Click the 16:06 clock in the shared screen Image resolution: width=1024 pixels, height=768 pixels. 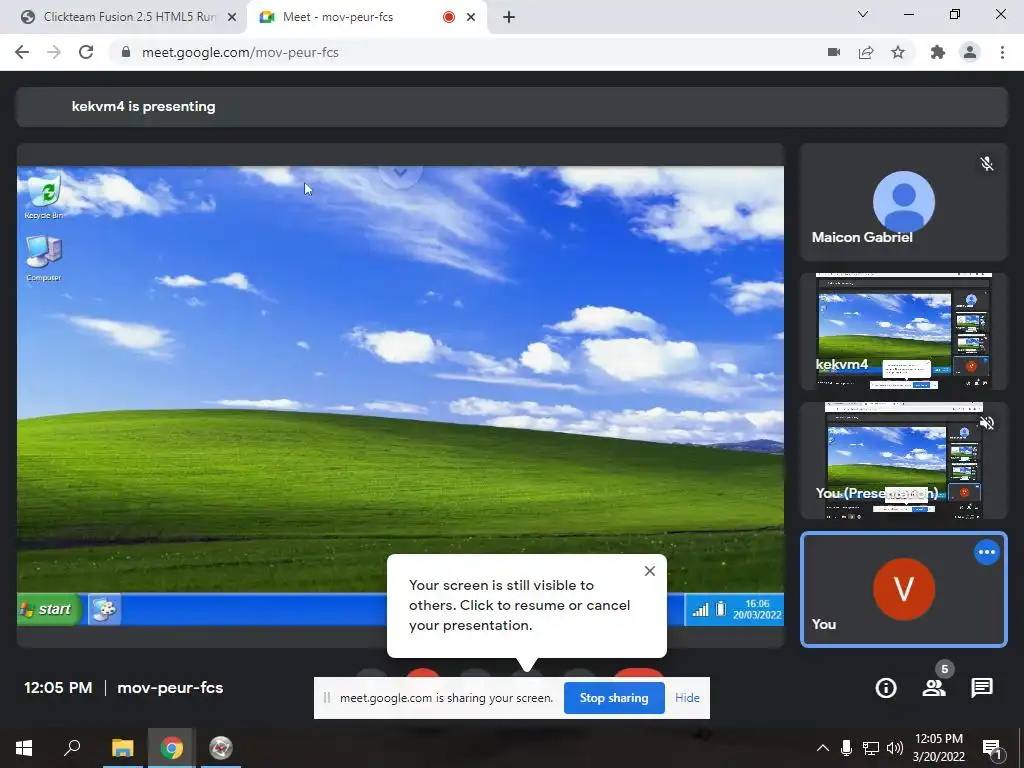757,603
